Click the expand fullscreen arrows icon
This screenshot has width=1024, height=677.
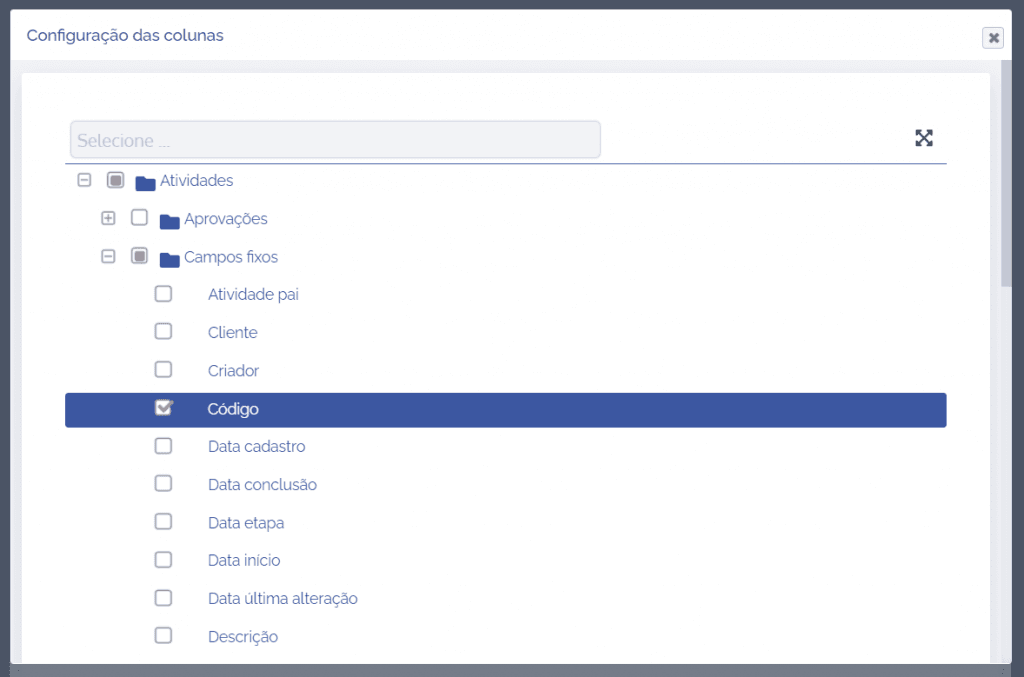[923, 138]
